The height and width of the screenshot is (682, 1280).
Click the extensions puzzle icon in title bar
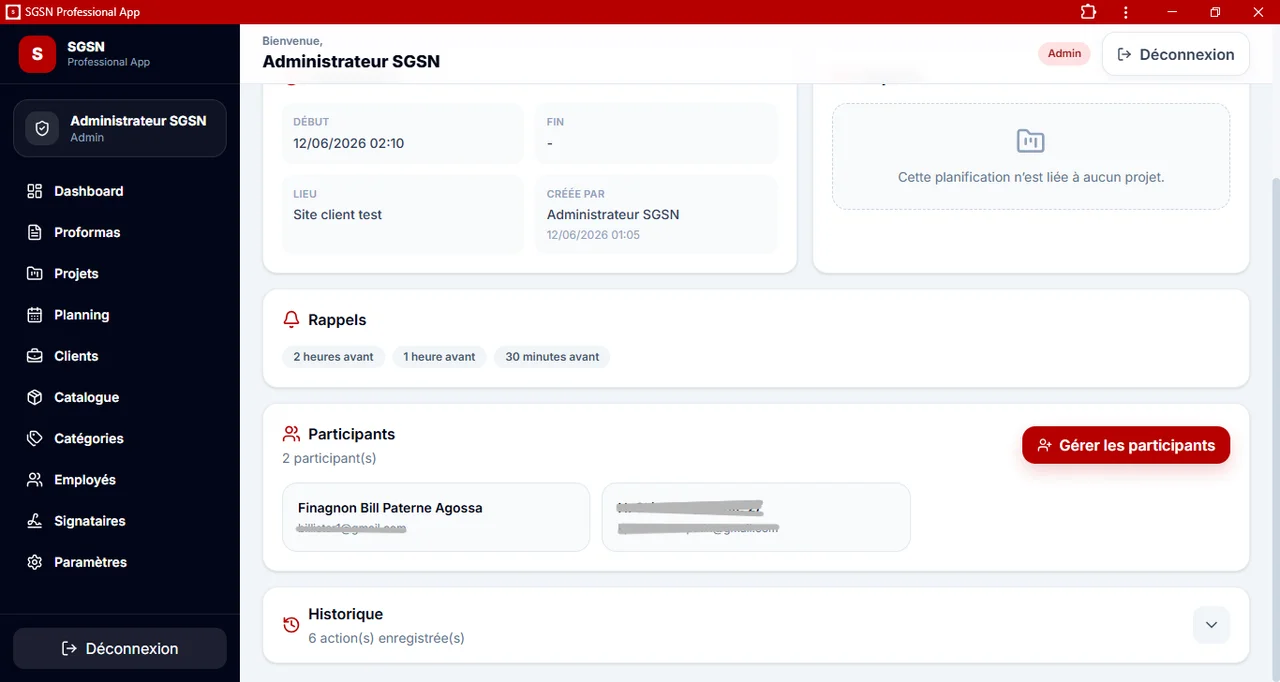pyautogui.click(x=1088, y=12)
